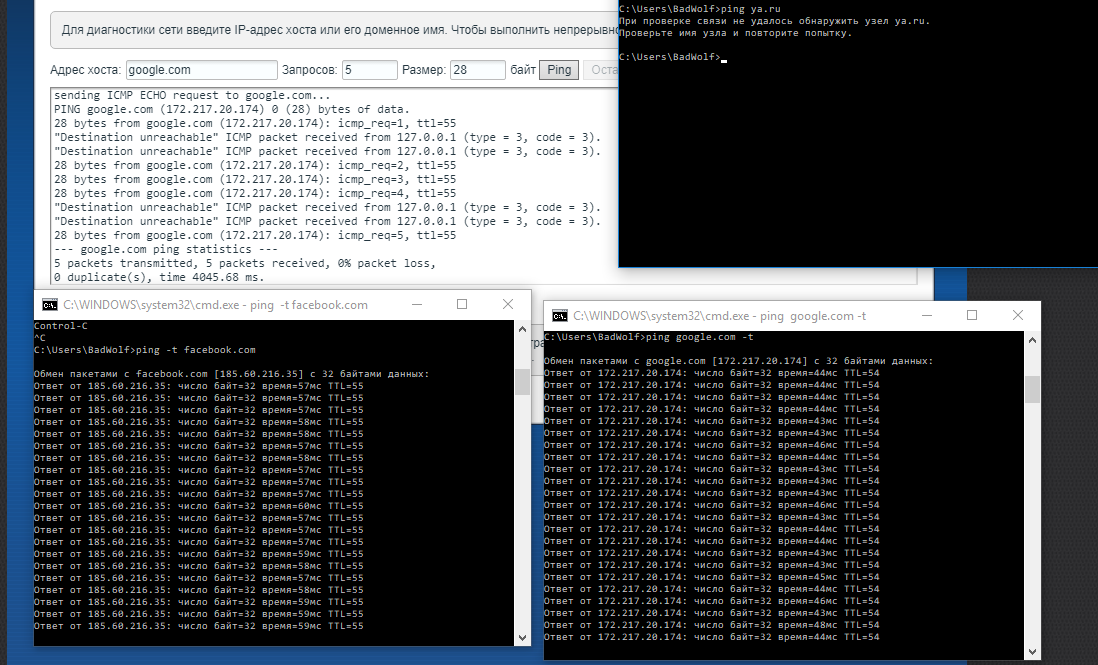Focus the Размер bytes field
The image size is (1098, 665).
pos(478,70)
